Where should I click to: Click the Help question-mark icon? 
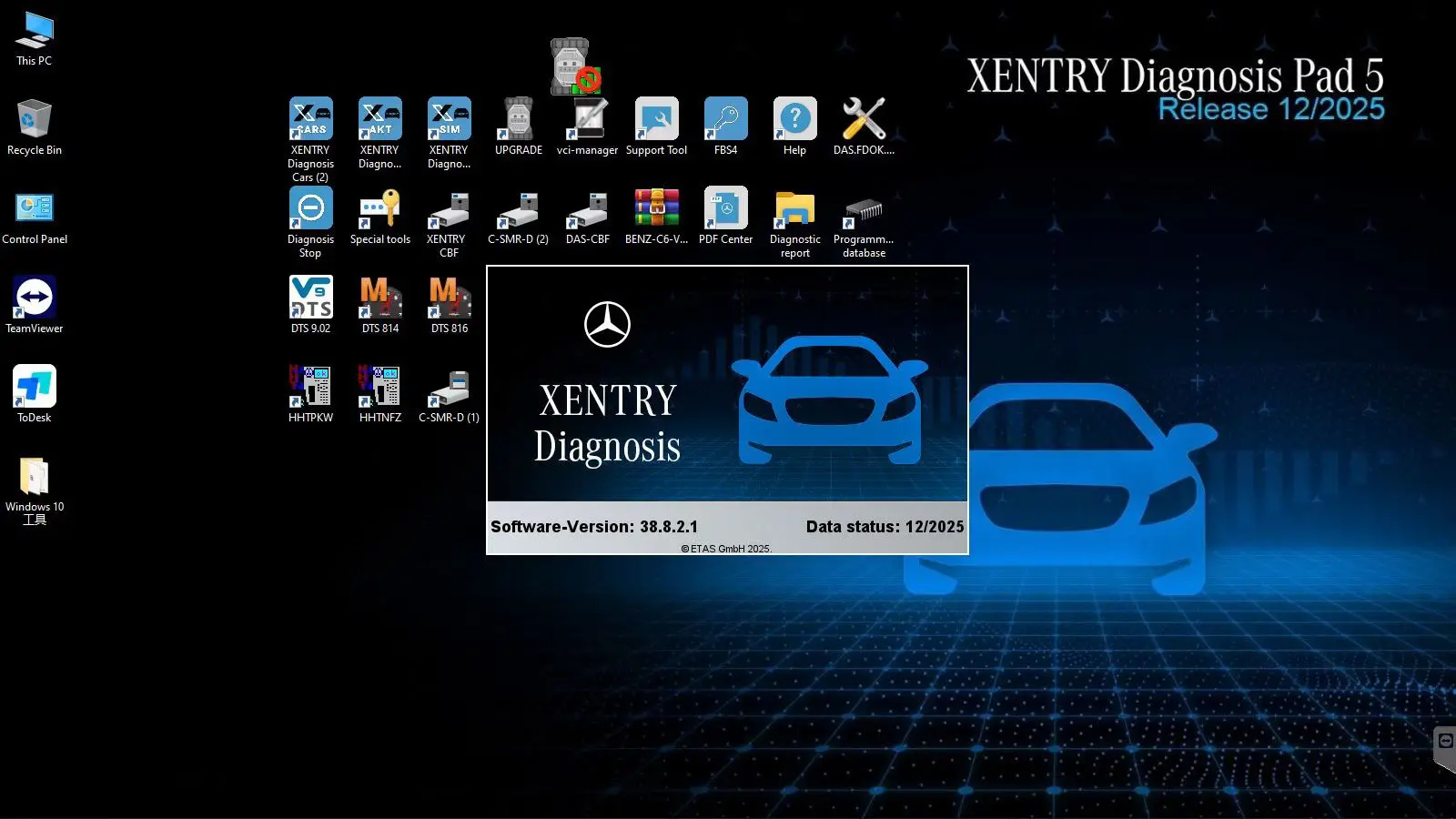pos(794,119)
